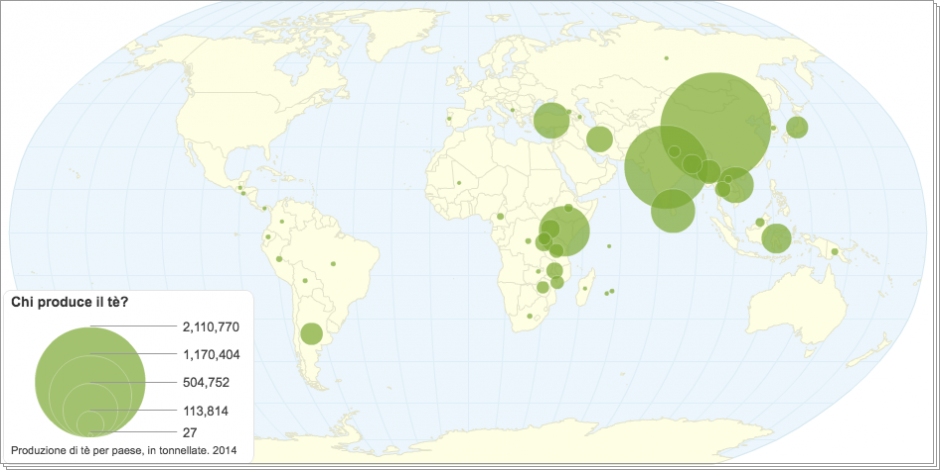Click the Japan tea production bubble

click(796, 127)
